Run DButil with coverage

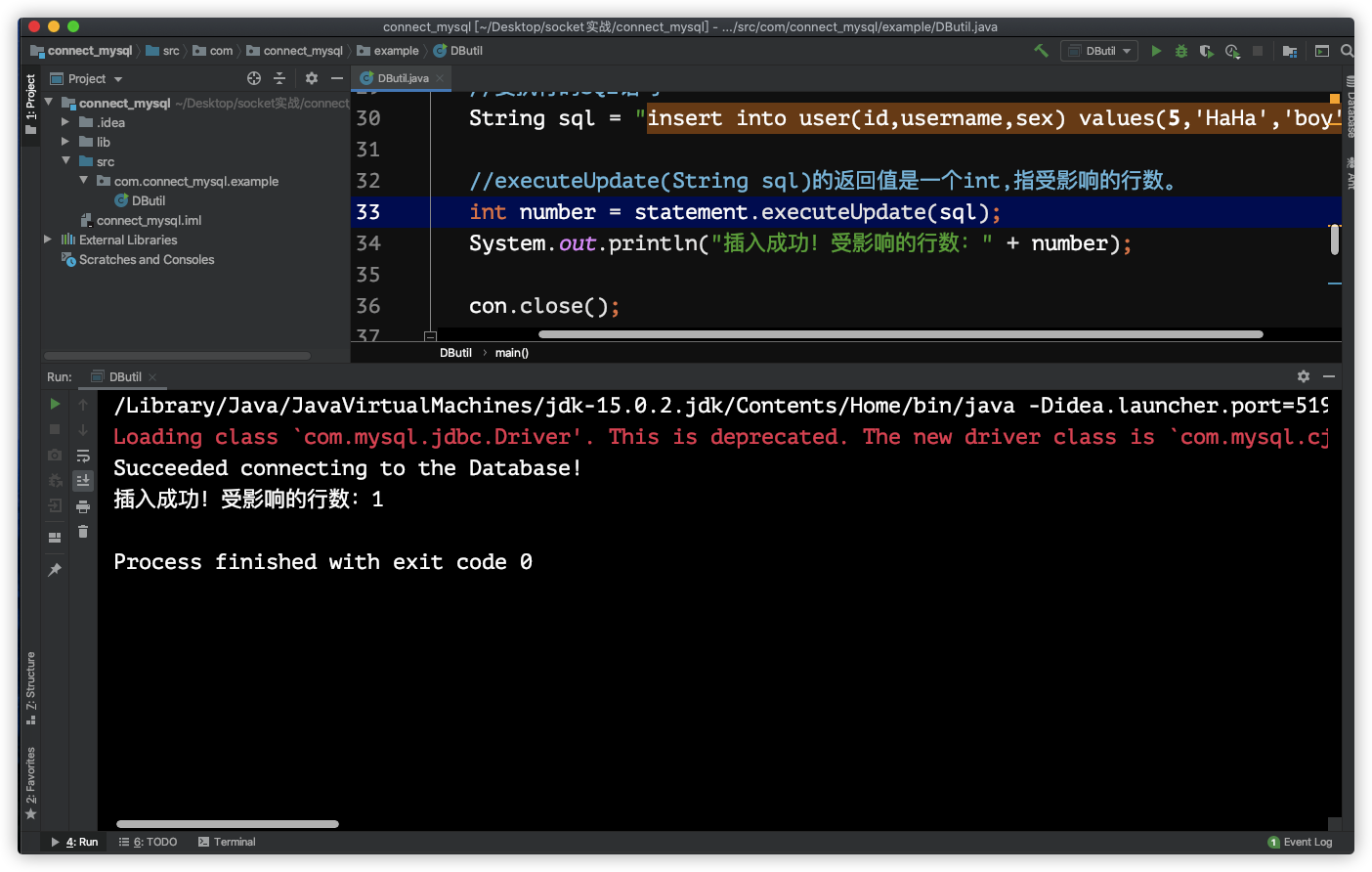click(1207, 51)
